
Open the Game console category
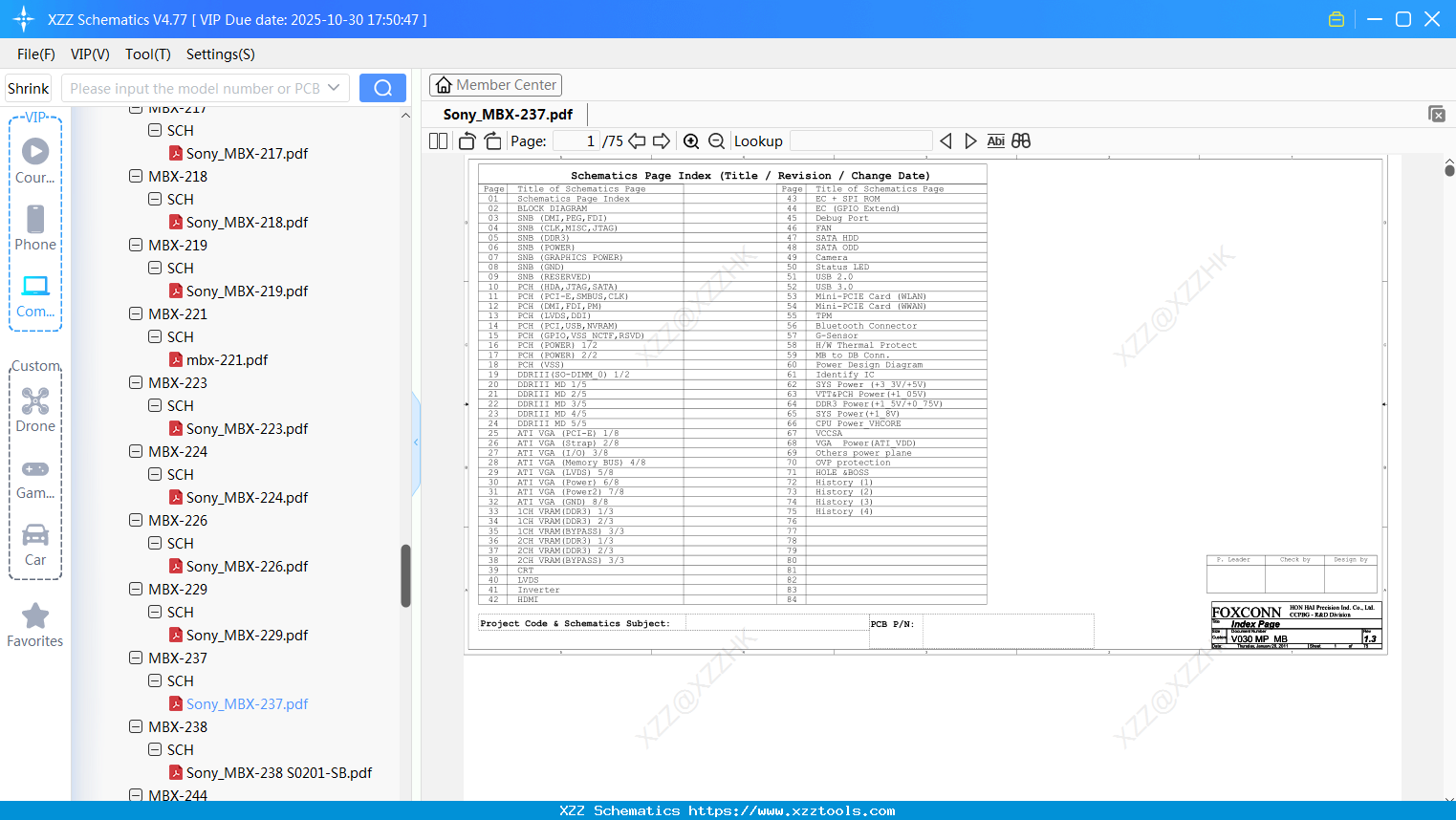pyautogui.click(x=35, y=478)
